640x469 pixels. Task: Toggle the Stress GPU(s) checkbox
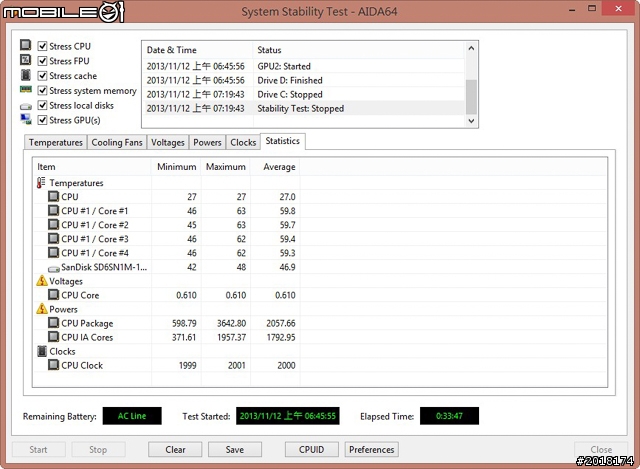pos(42,120)
